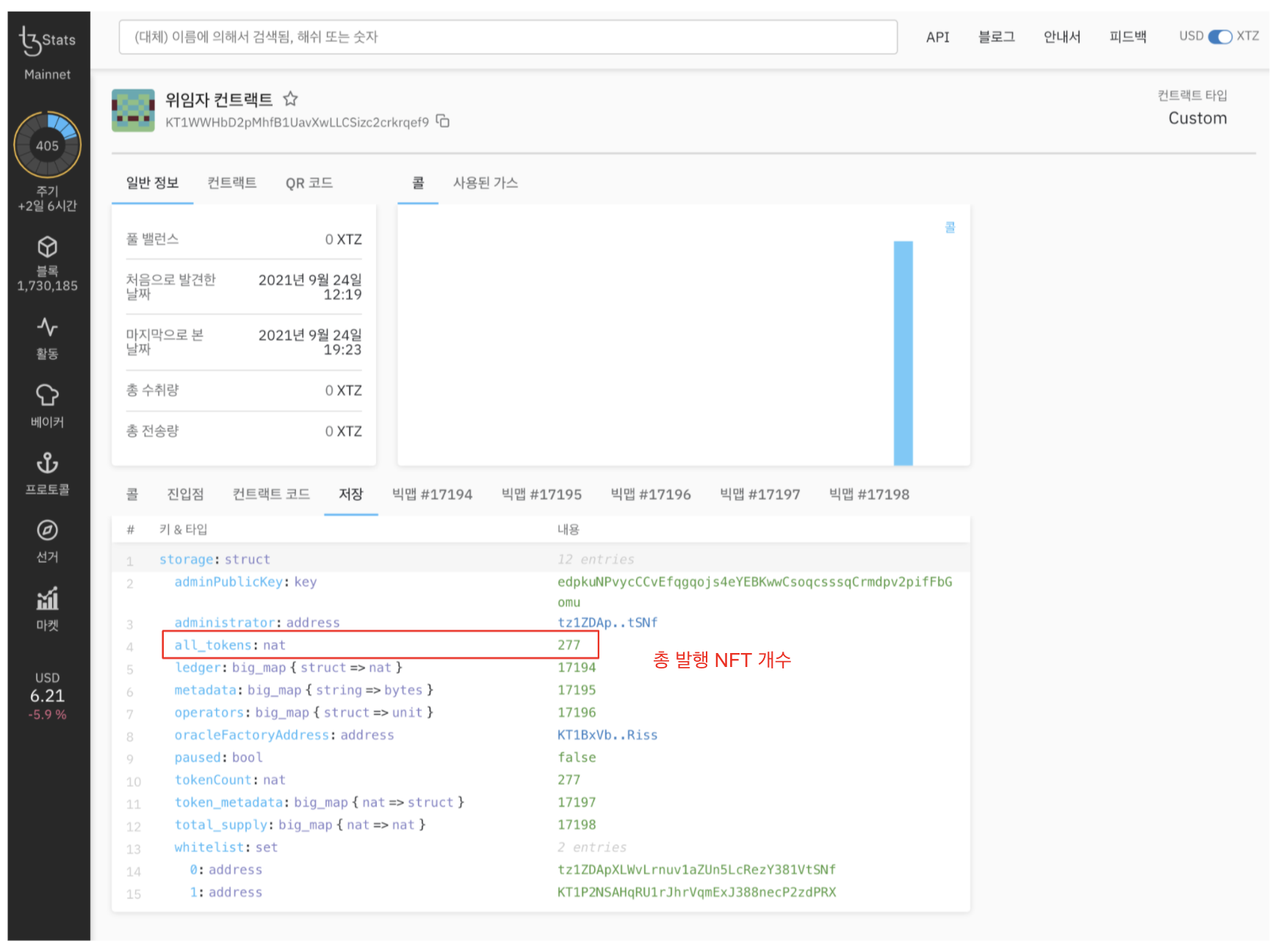Image resolution: width=1278 pixels, height=952 pixels.
Task: Click the USD 6.21 price in sidebar
Action: coord(48,696)
